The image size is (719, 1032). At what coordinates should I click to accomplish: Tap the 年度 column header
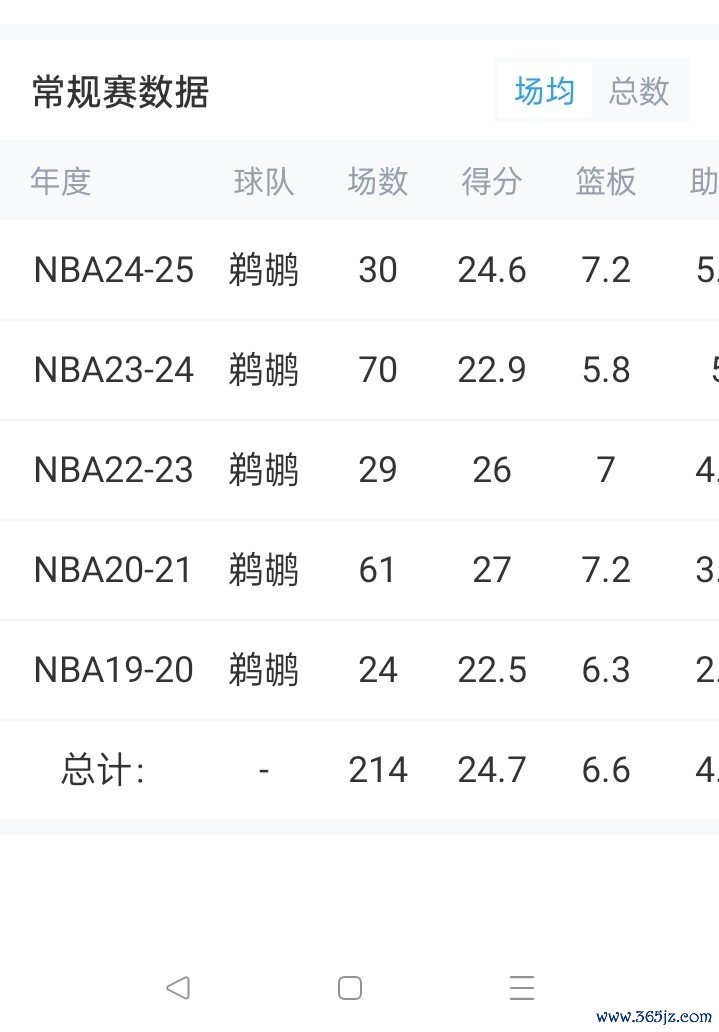click(61, 181)
